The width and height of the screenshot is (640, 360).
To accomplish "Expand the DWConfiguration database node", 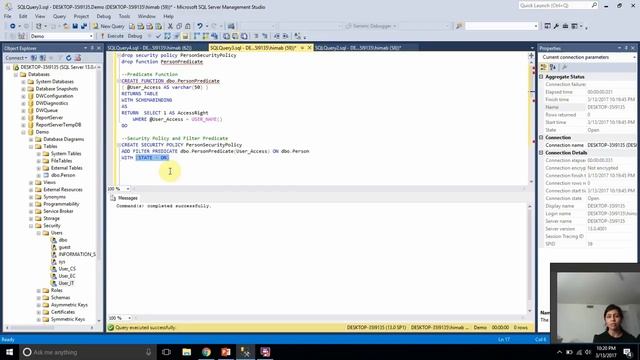I will pyautogui.click(x=23, y=96).
